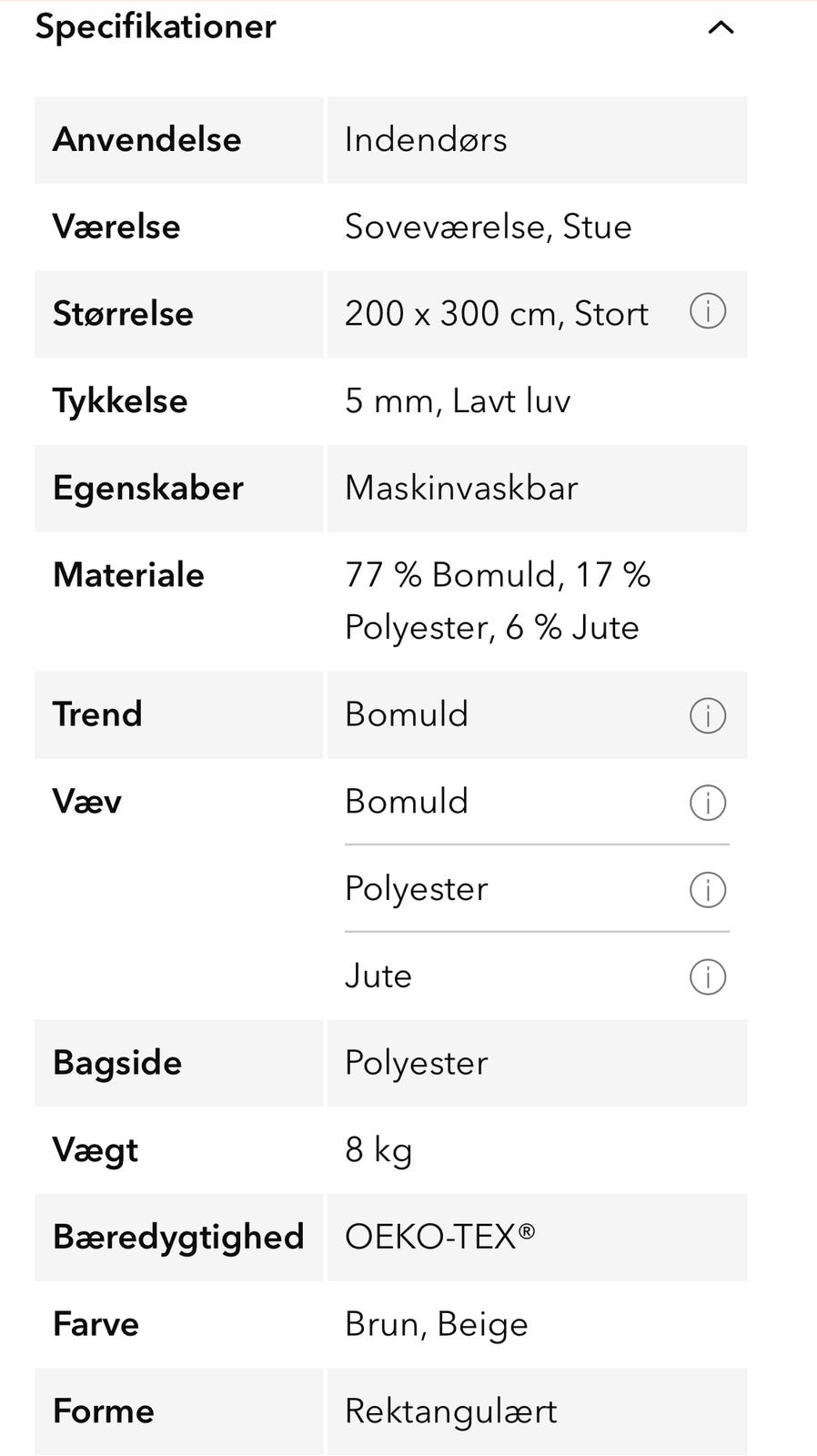Select the Rektangulært shape value

[x=450, y=1411]
